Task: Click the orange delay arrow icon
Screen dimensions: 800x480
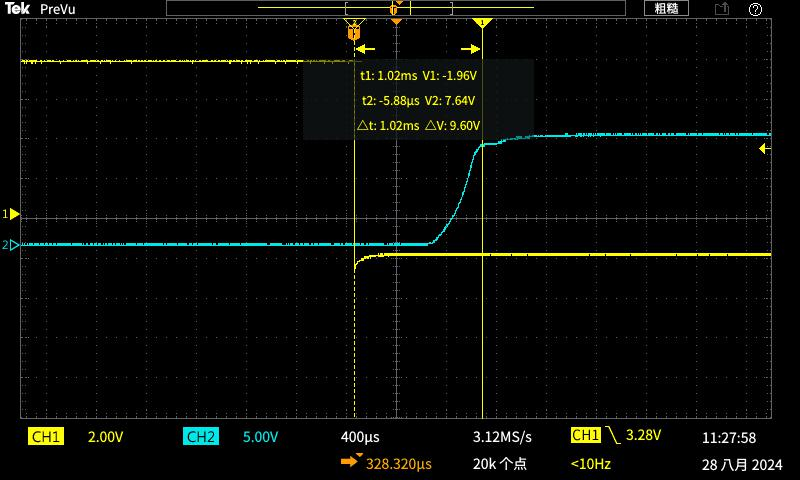Action: click(350, 463)
